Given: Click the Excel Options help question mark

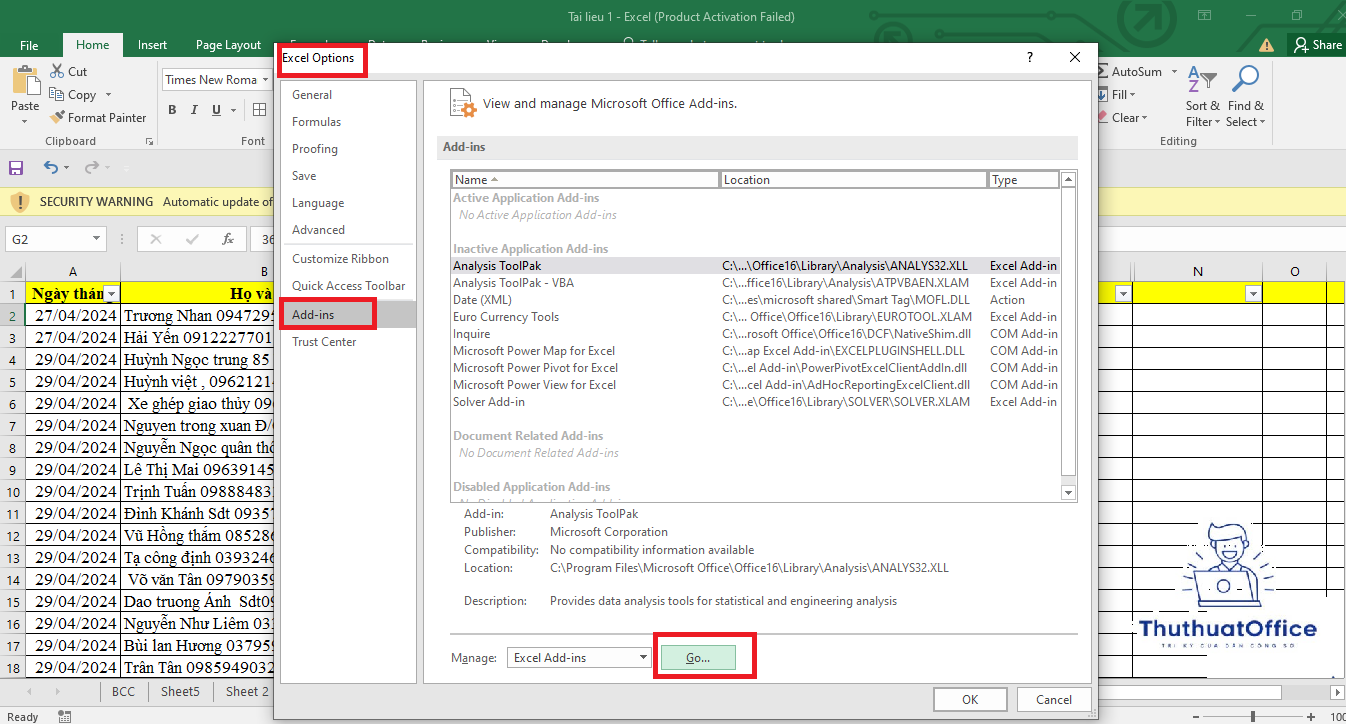Looking at the screenshot, I should pos(1030,58).
